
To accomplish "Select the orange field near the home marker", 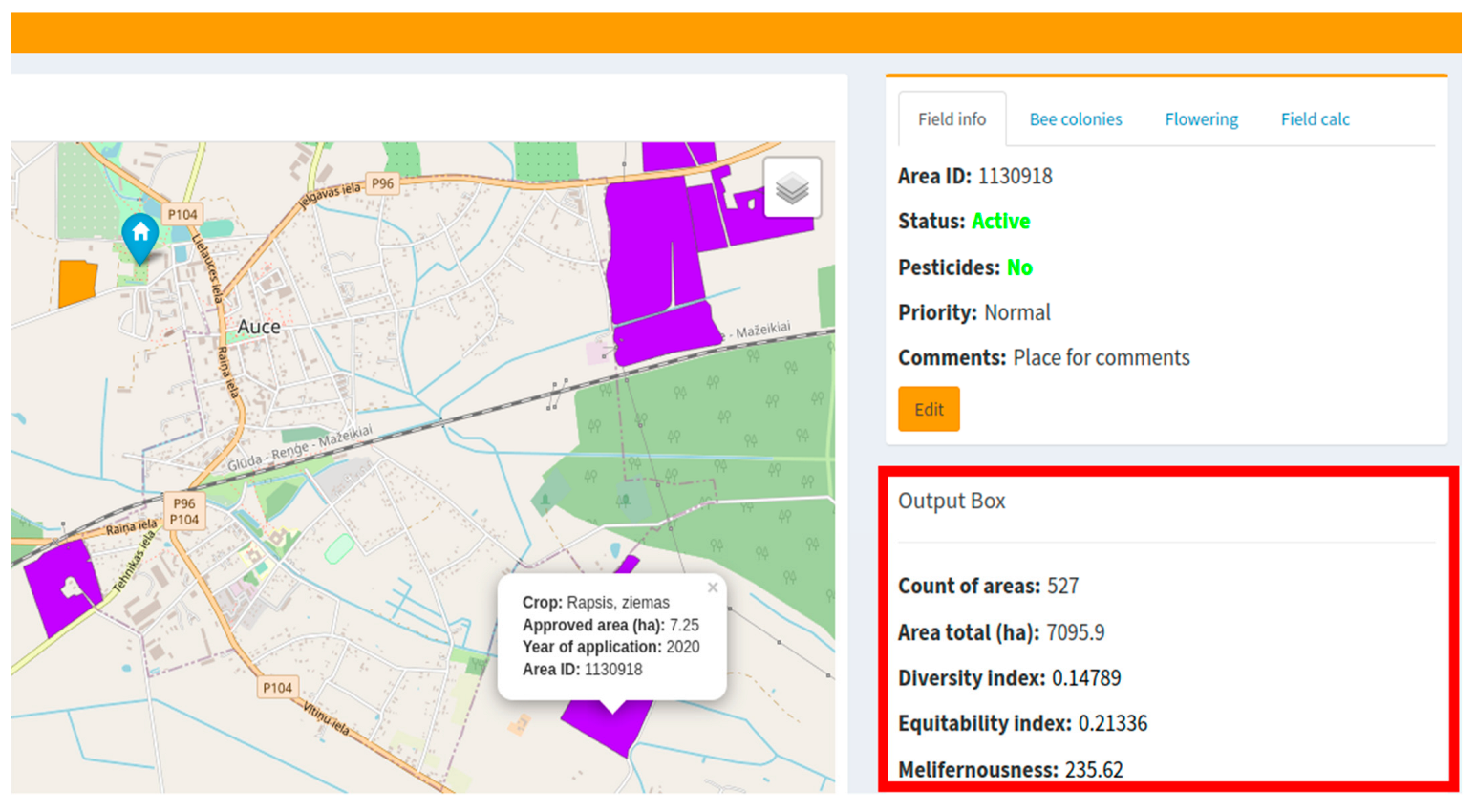I will pyautogui.click(x=76, y=283).
